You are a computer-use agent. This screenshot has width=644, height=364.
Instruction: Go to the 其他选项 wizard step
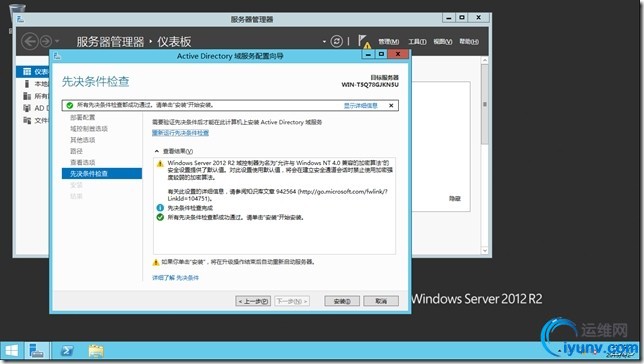pyautogui.click(x=83, y=140)
